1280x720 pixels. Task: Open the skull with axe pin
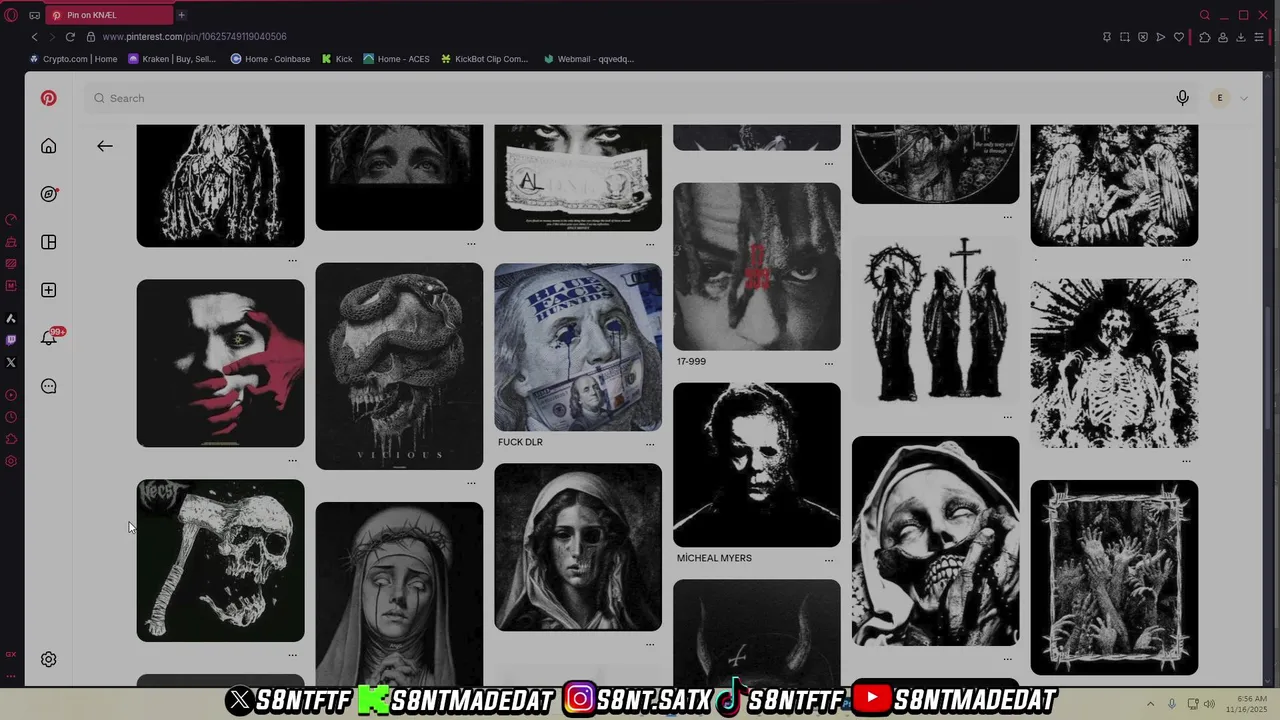point(220,560)
